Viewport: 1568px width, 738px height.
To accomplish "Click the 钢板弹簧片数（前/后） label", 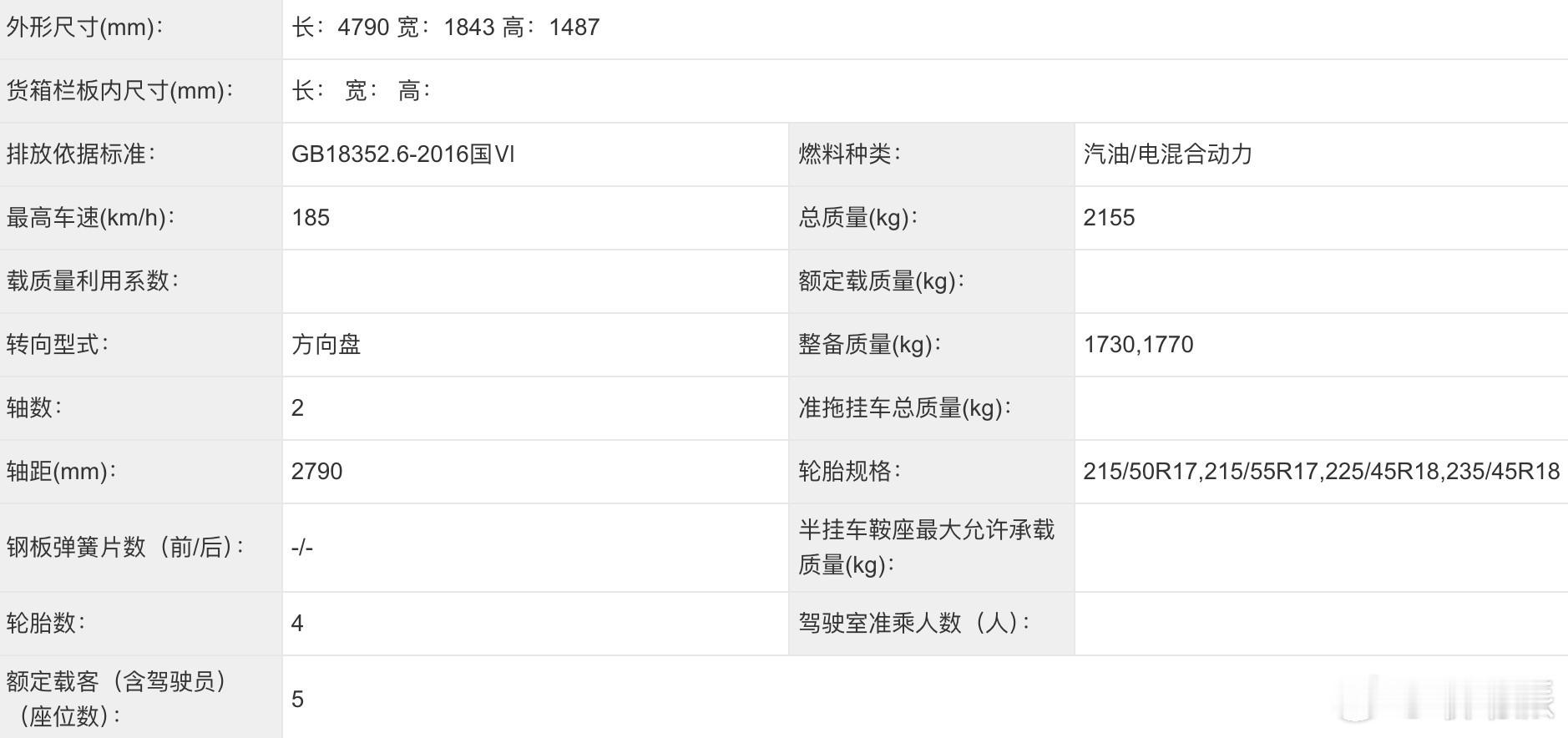I will 126,548.
